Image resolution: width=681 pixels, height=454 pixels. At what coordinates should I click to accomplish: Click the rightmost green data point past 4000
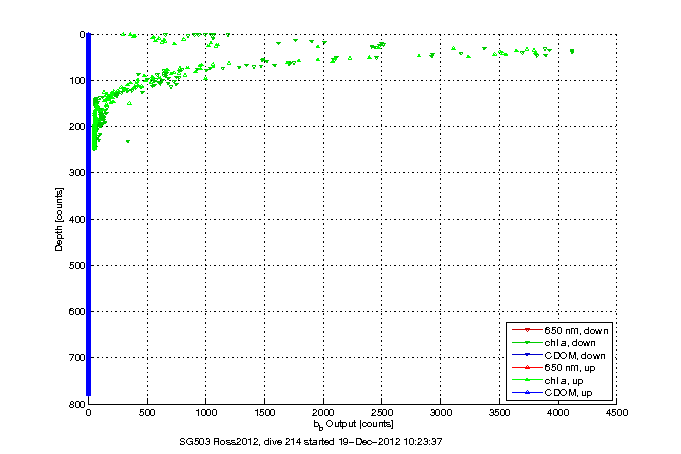[571, 51]
